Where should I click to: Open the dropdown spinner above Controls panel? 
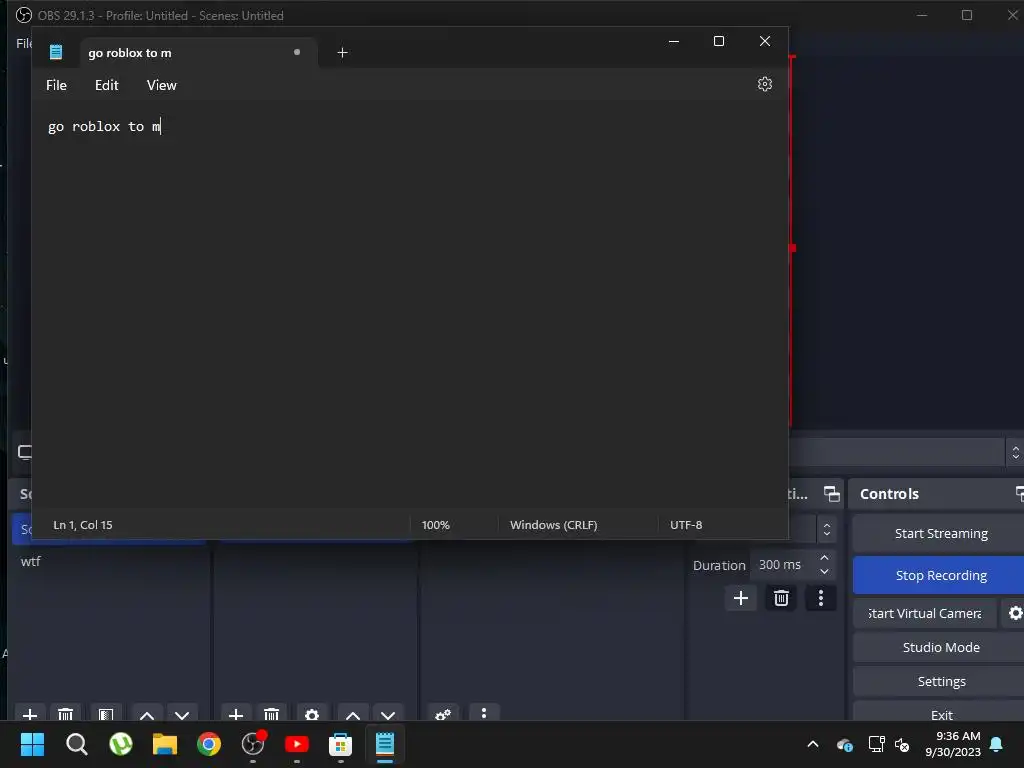pyautogui.click(x=1015, y=452)
